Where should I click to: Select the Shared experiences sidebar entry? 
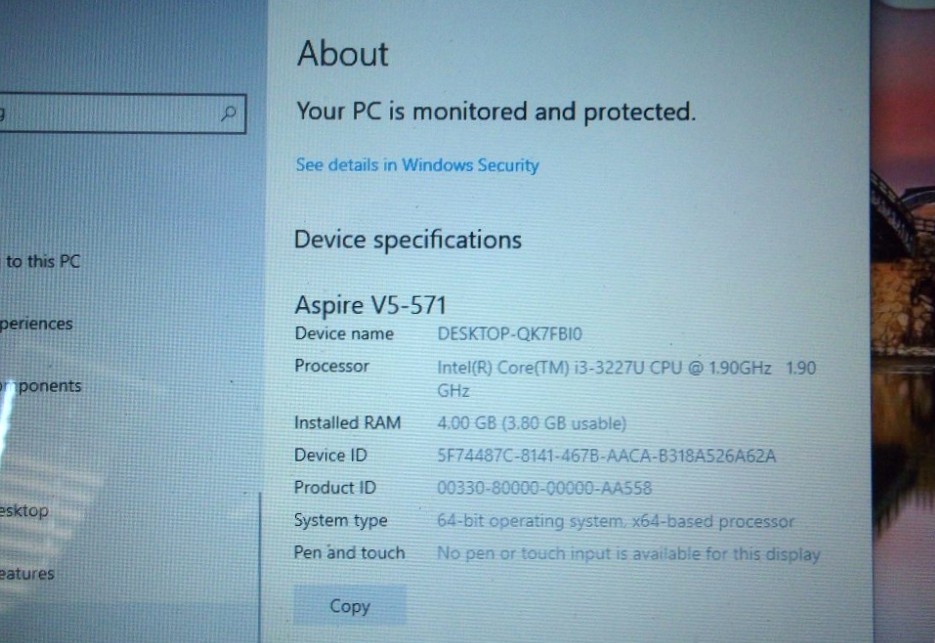36,324
